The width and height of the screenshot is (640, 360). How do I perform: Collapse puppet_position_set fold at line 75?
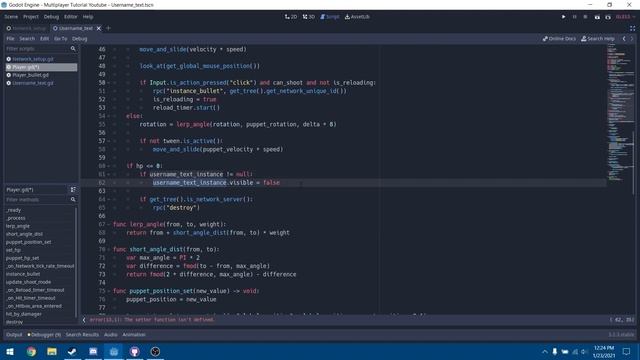109,291
